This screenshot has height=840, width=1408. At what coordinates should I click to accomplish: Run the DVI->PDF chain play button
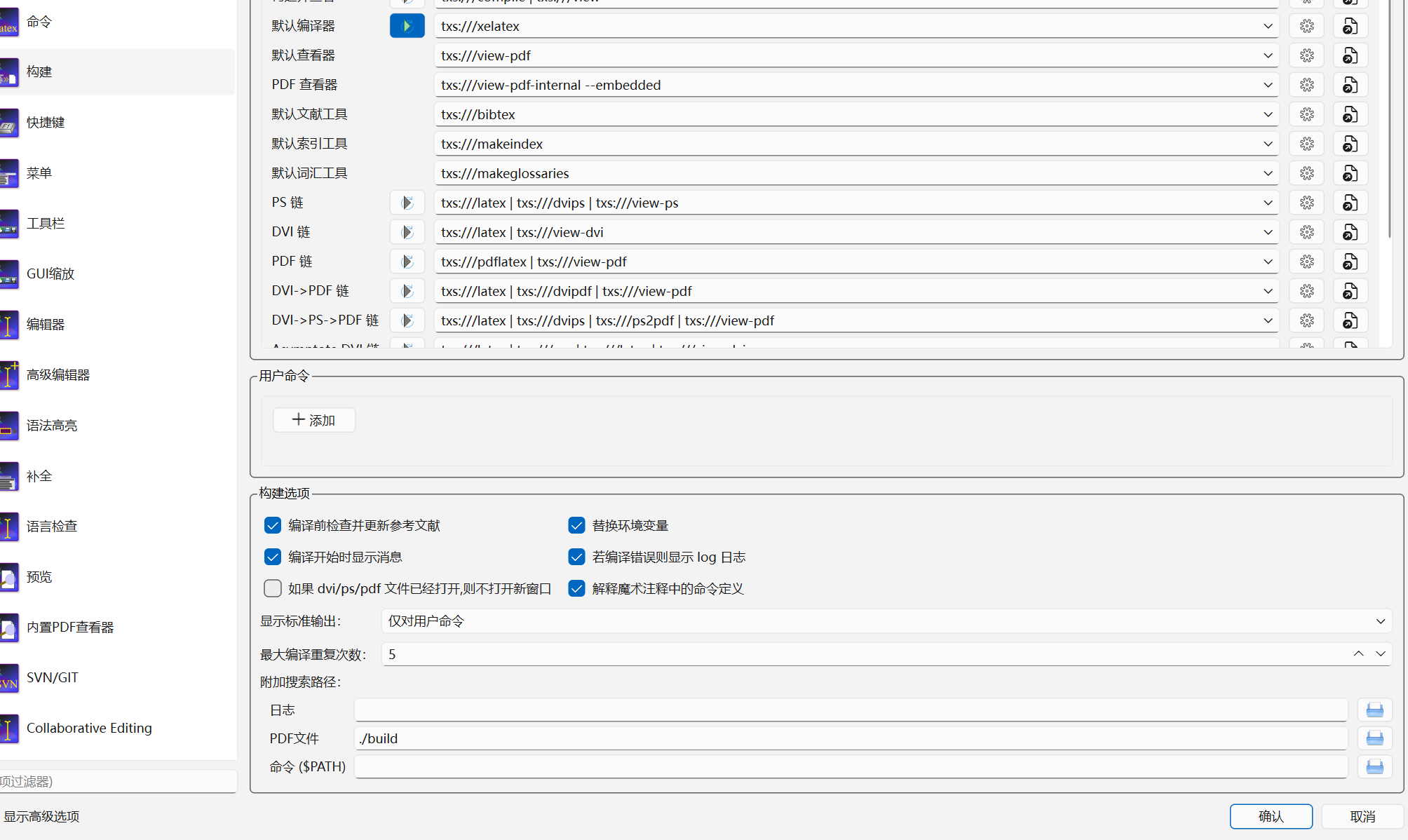[x=407, y=291]
